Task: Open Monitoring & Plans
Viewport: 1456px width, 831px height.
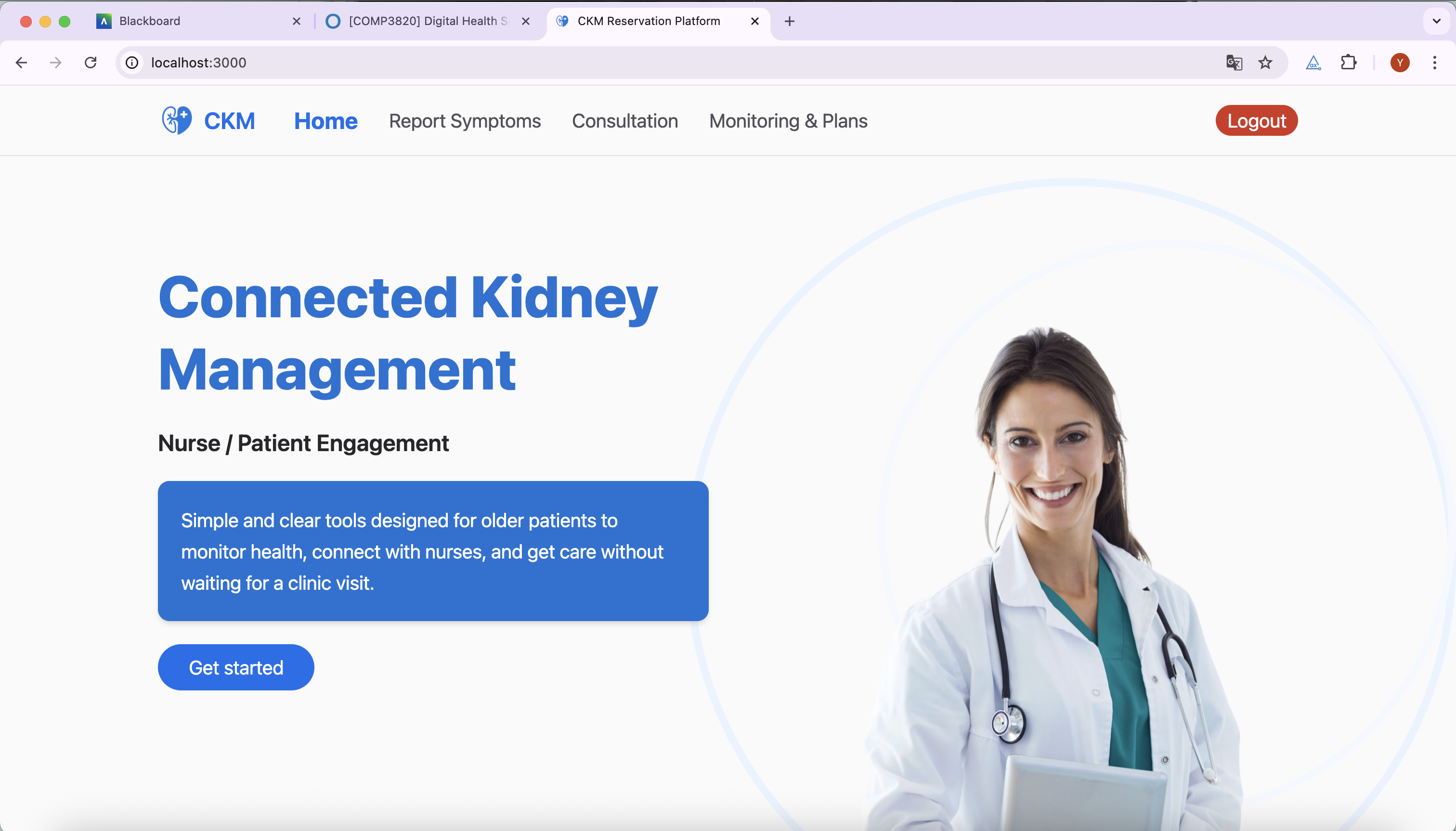Action: [x=788, y=120]
